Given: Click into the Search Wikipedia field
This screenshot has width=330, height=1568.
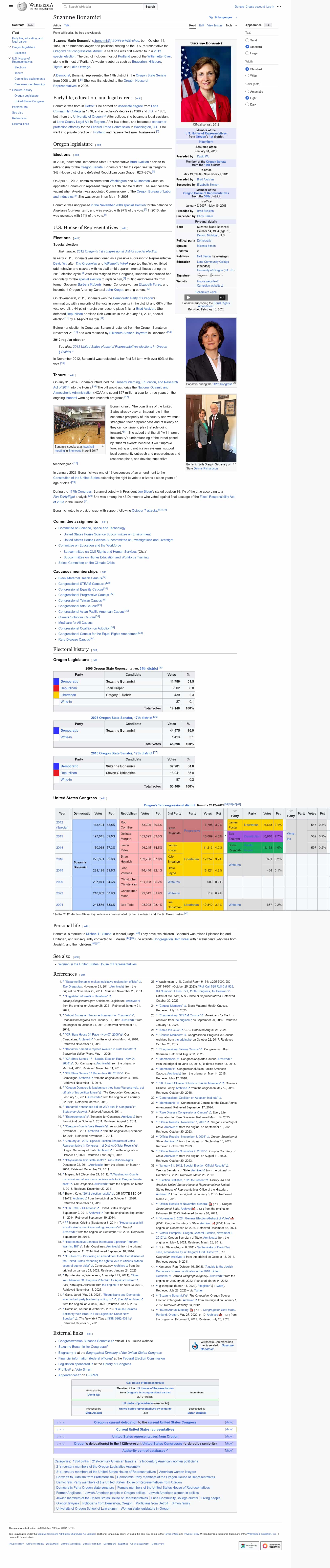Looking at the screenshot, I should click(x=104, y=7).
